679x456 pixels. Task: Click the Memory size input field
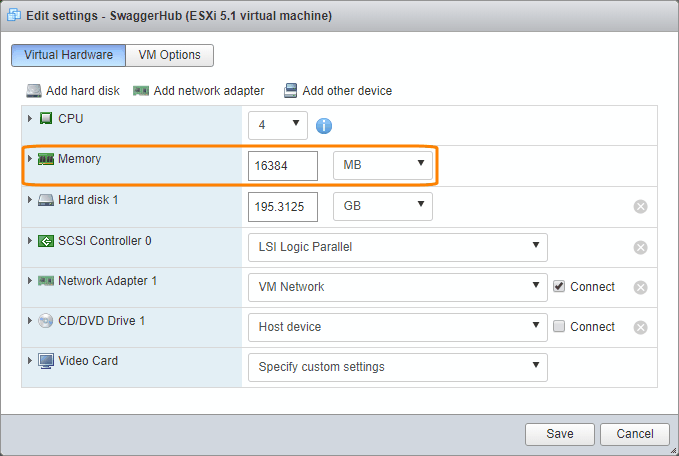(x=282, y=166)
